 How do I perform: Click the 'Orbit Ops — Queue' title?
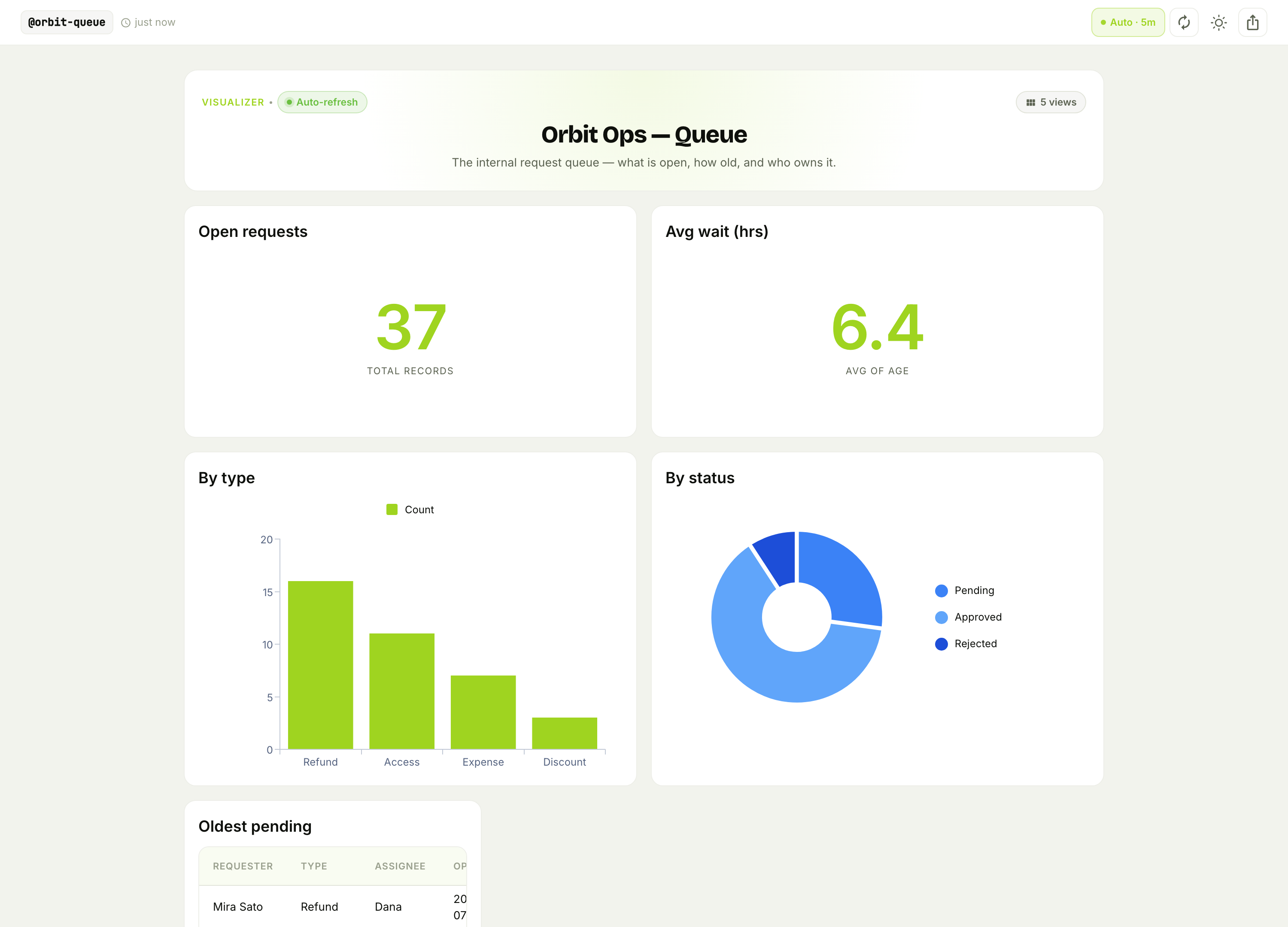click(x=644, y=135)
